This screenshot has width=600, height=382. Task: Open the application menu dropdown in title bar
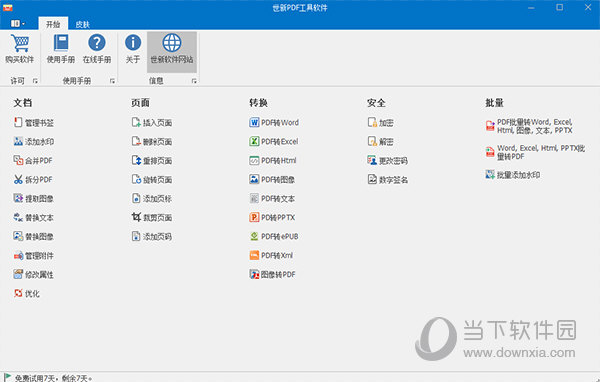18,24
